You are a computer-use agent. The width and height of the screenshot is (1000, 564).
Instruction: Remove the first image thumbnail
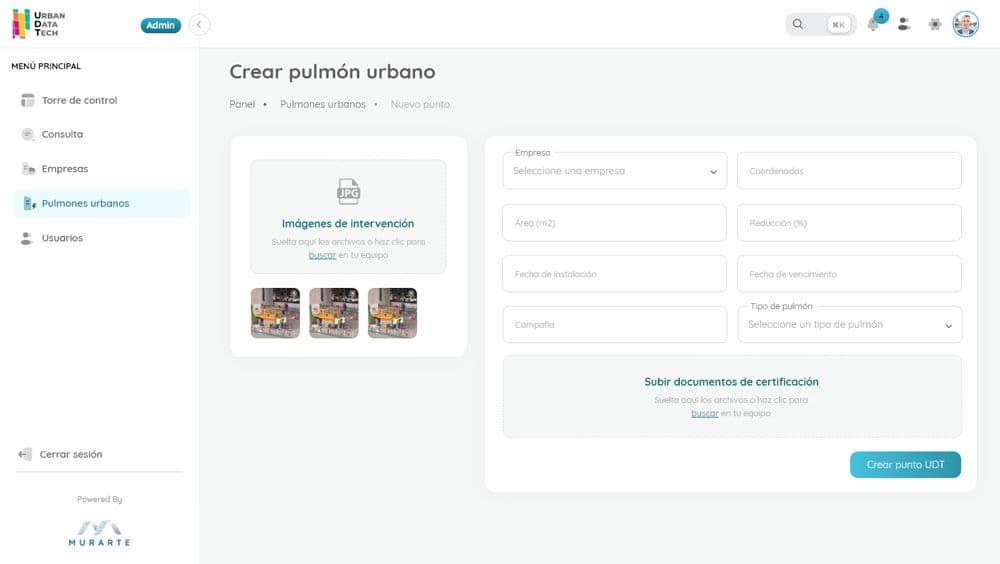pyautogui.click(x=293, y=294)
